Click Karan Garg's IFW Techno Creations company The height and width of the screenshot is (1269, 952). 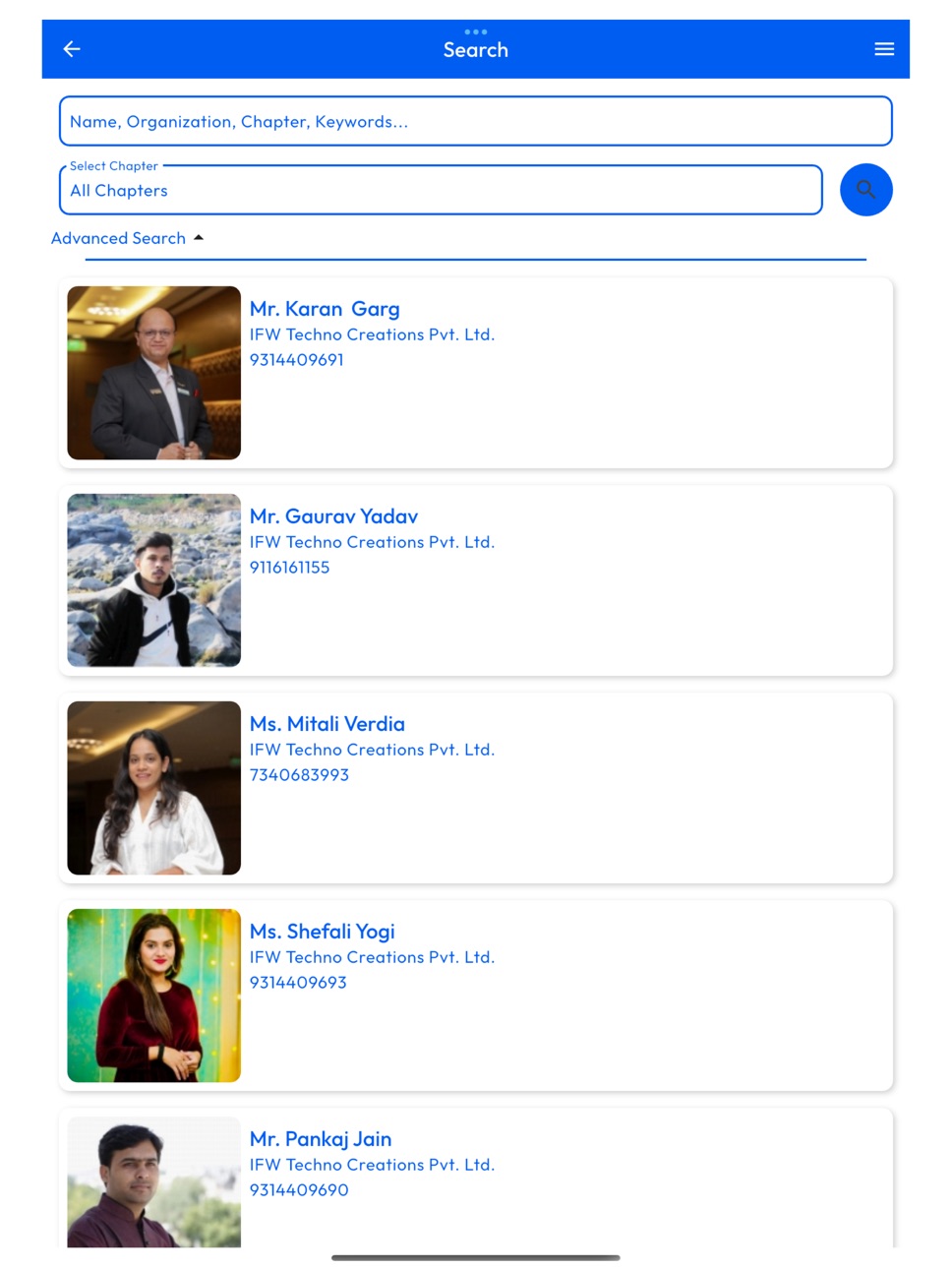(x=372, y=334)
